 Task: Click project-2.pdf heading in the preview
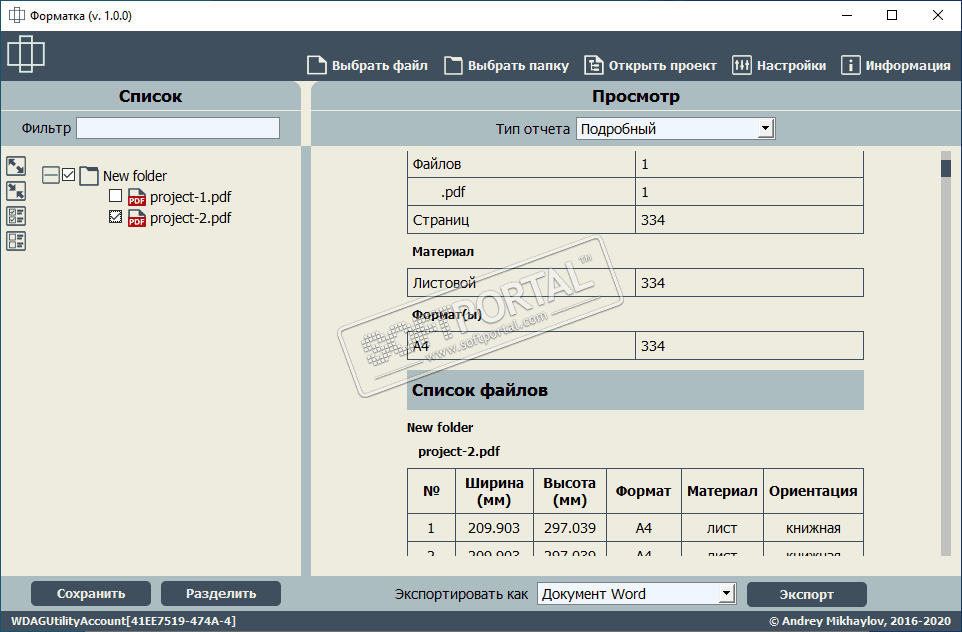tap(459, 452)
